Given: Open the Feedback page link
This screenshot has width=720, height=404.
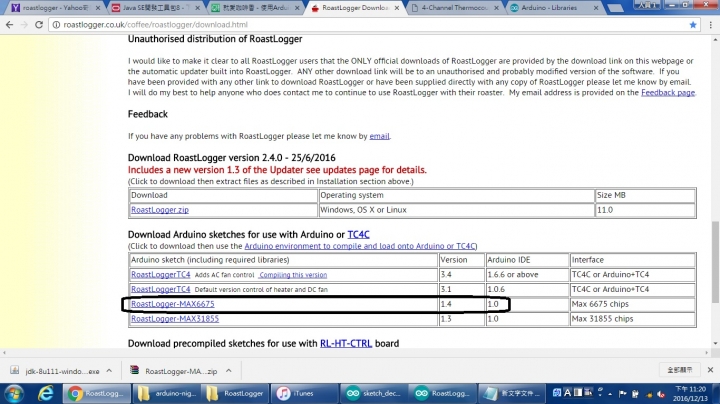Looking at the screenshot, I should click(668, 93).
